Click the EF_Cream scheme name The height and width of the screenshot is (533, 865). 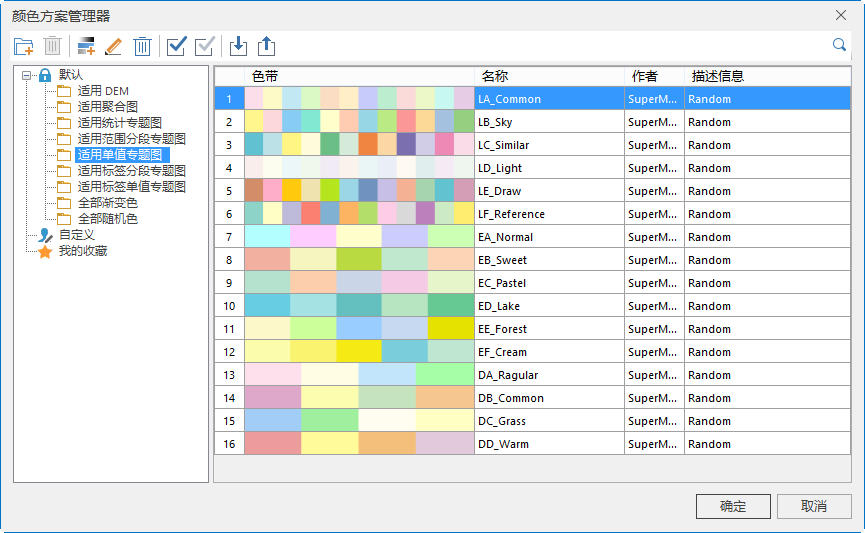(x=502, y=352)
